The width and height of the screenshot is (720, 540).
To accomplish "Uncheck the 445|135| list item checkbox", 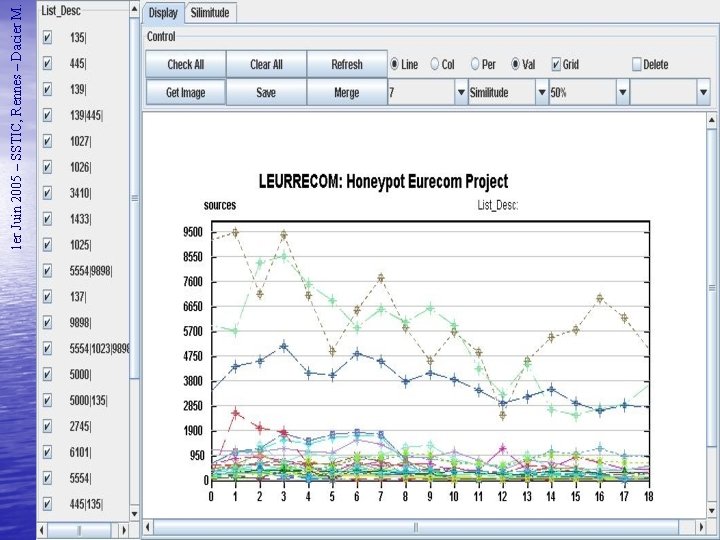I will point(47,504).
